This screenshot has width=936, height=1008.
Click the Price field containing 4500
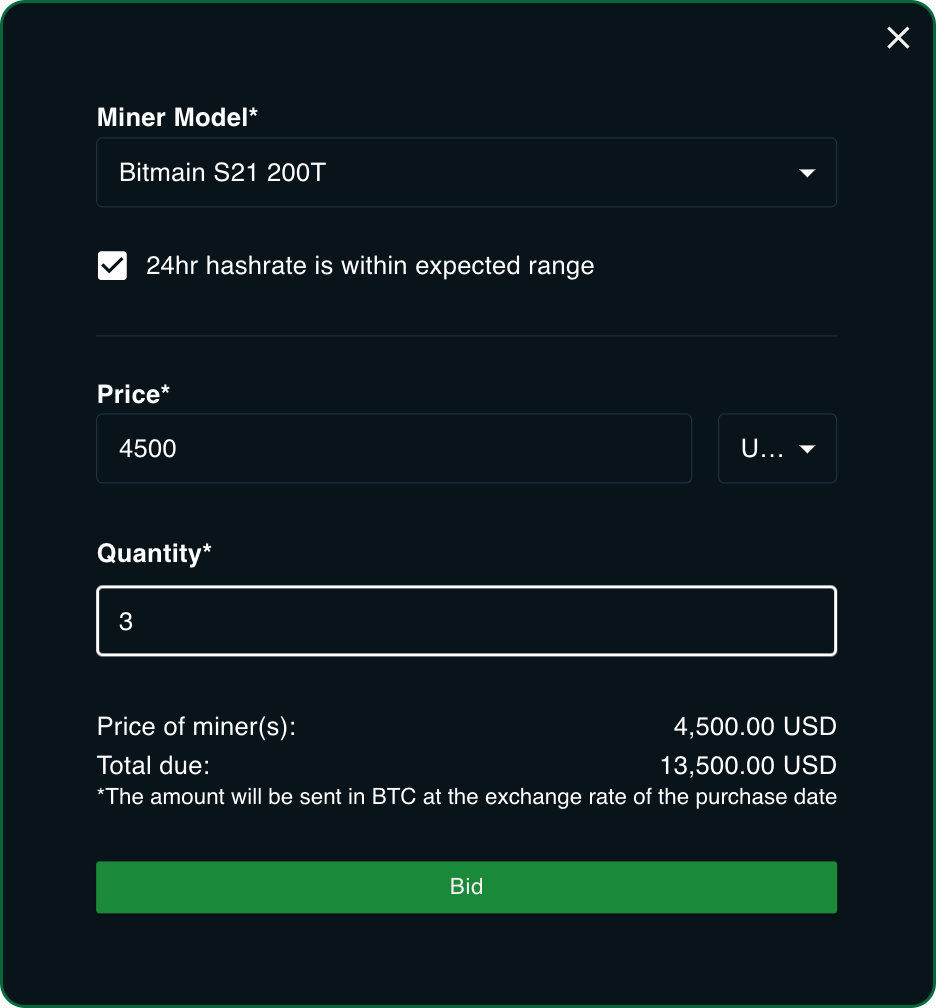(x=394, y=448)
